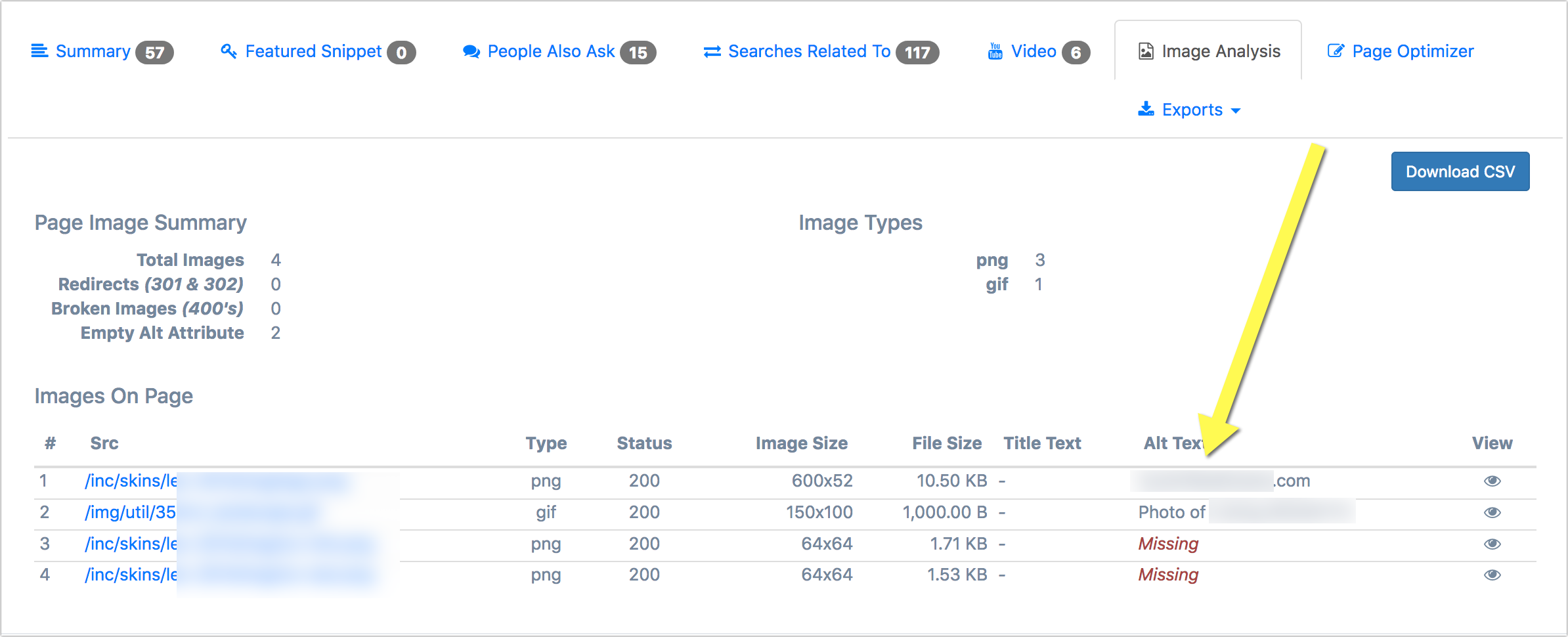The height and width of the screenshot is (637, 1568).
Task: Click the Image Analysis picture icon
Action: click(1146, 51)
